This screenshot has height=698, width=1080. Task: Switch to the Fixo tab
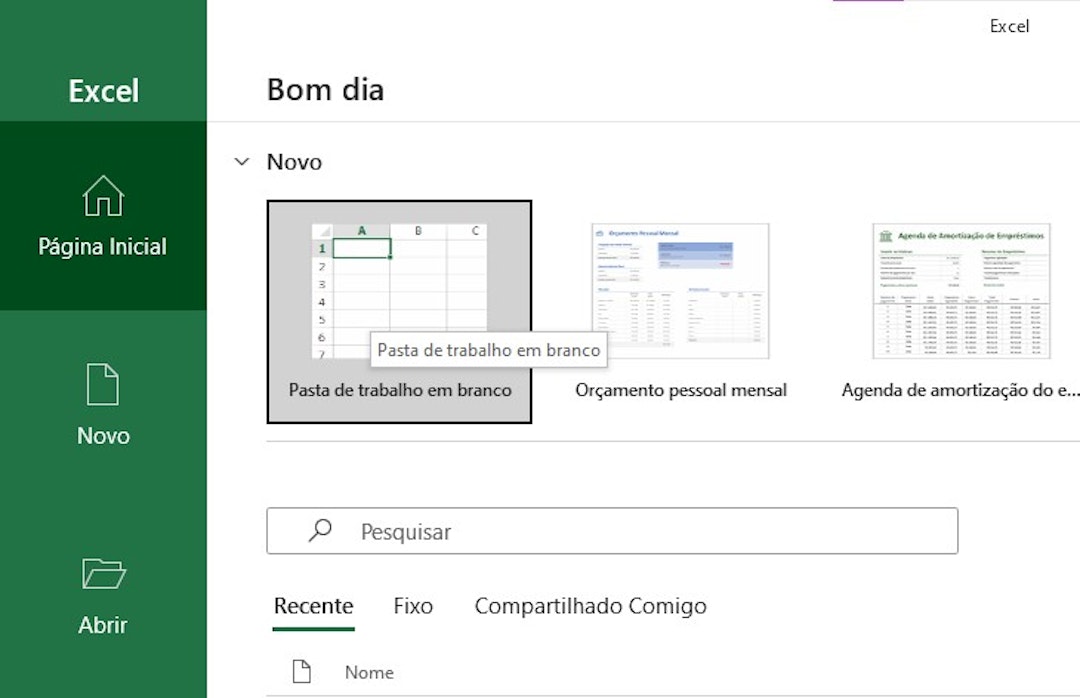[412, 606]
